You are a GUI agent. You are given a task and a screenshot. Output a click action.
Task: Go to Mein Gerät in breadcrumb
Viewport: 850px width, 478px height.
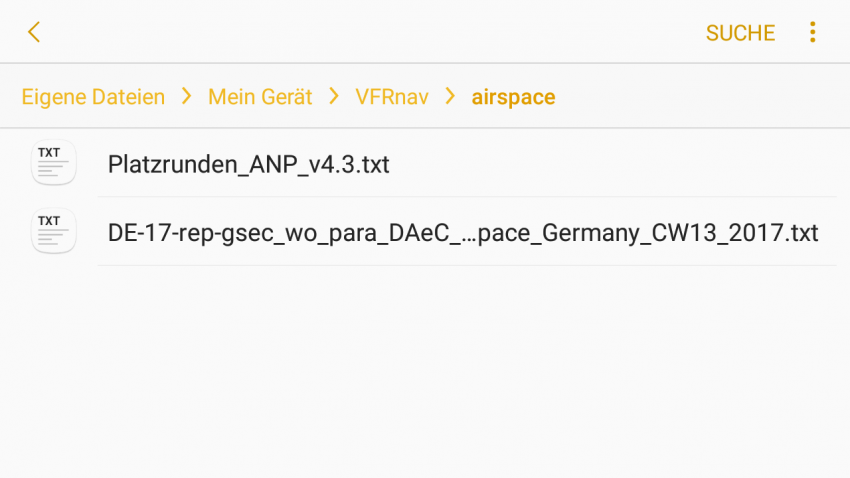pos(260,97)
